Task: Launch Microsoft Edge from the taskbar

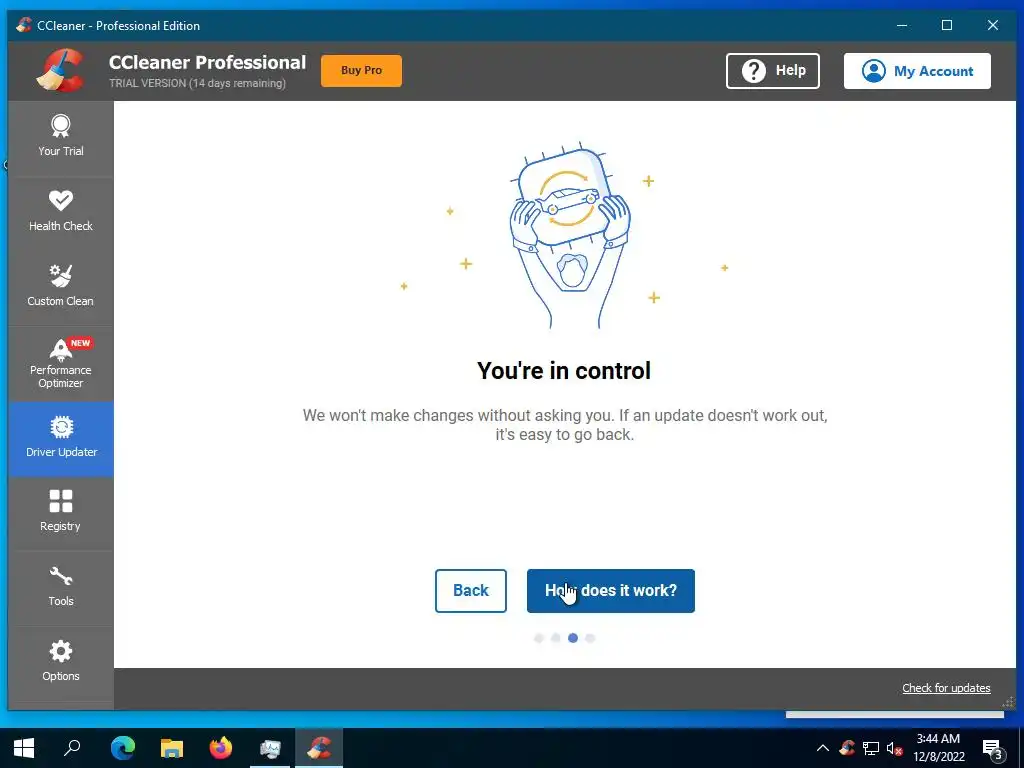Action: coord(123,748)
